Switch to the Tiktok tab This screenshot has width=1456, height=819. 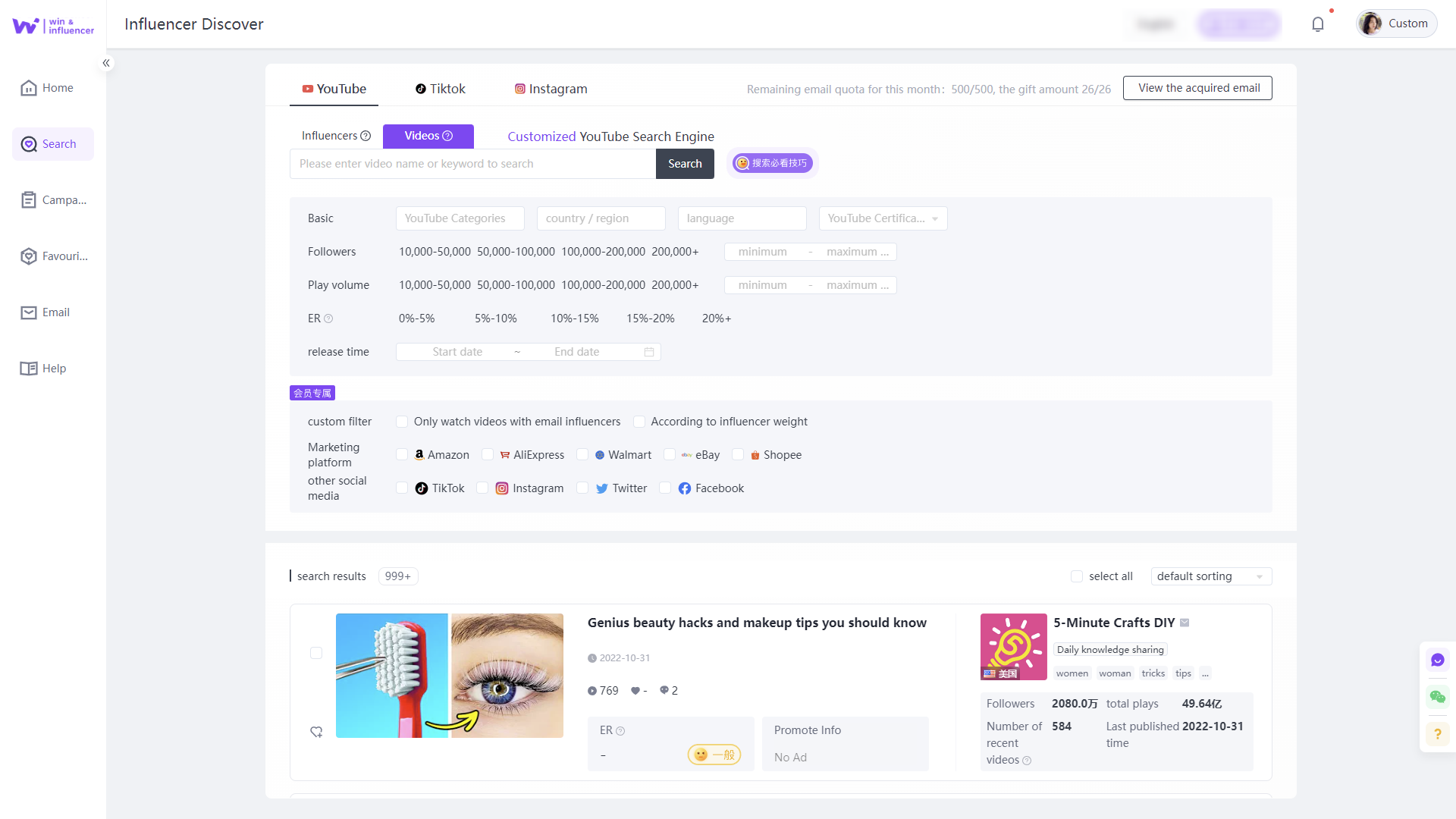(440, 89)
